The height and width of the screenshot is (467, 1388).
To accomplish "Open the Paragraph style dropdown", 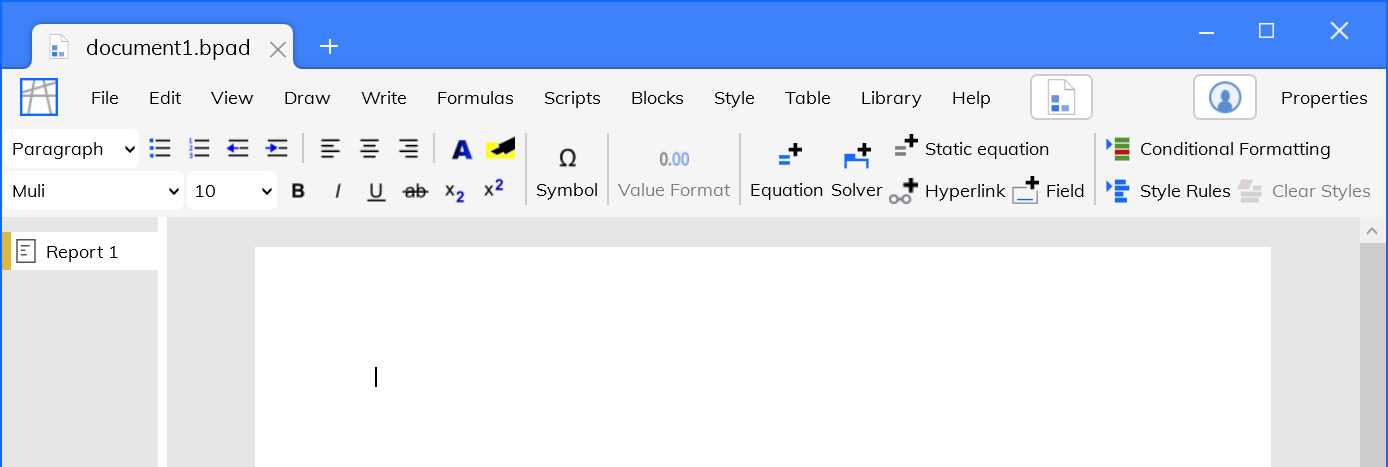I will click(x=72, y=149).
